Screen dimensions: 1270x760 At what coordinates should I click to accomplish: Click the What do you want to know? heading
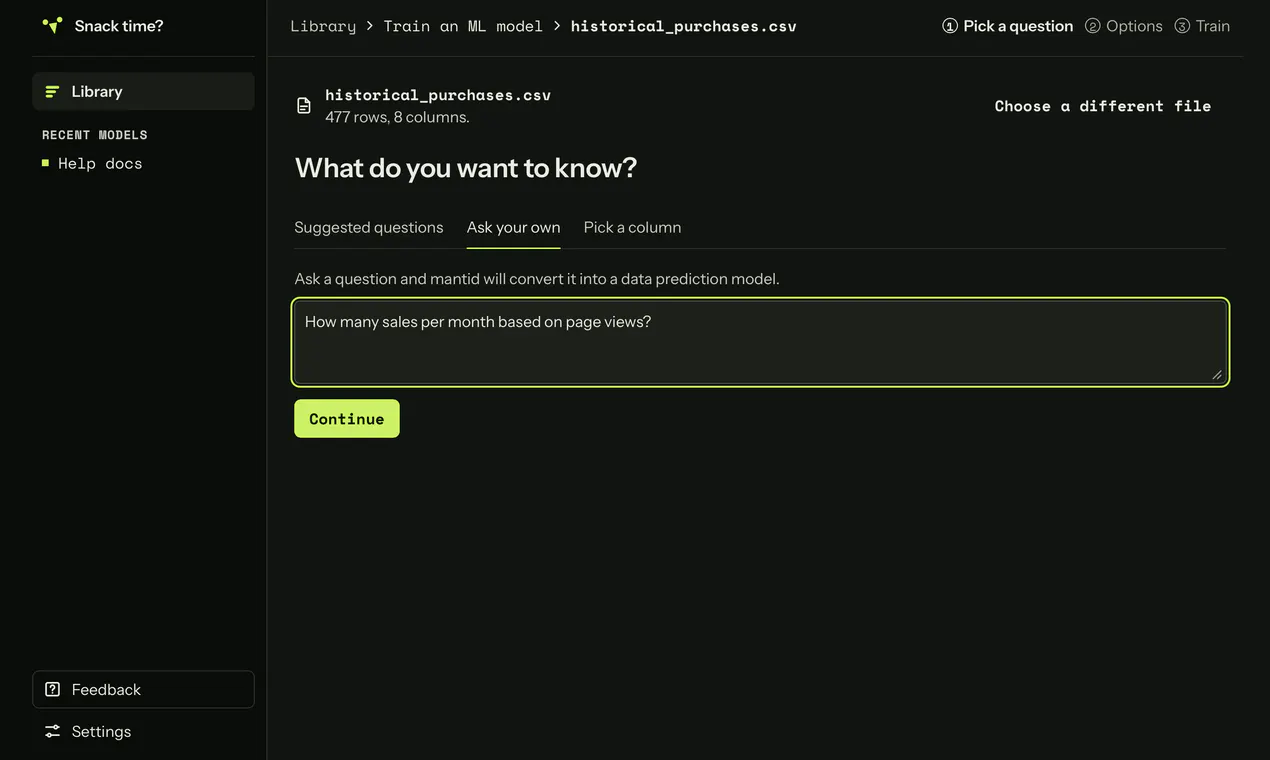point(466,167)
